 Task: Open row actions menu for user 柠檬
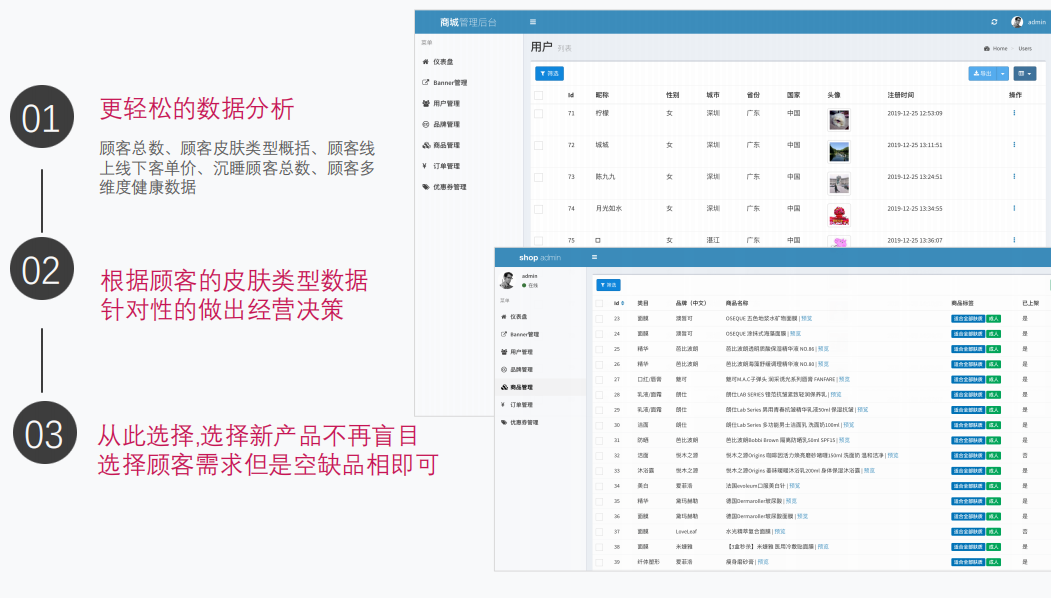[x=1014, y=113]
